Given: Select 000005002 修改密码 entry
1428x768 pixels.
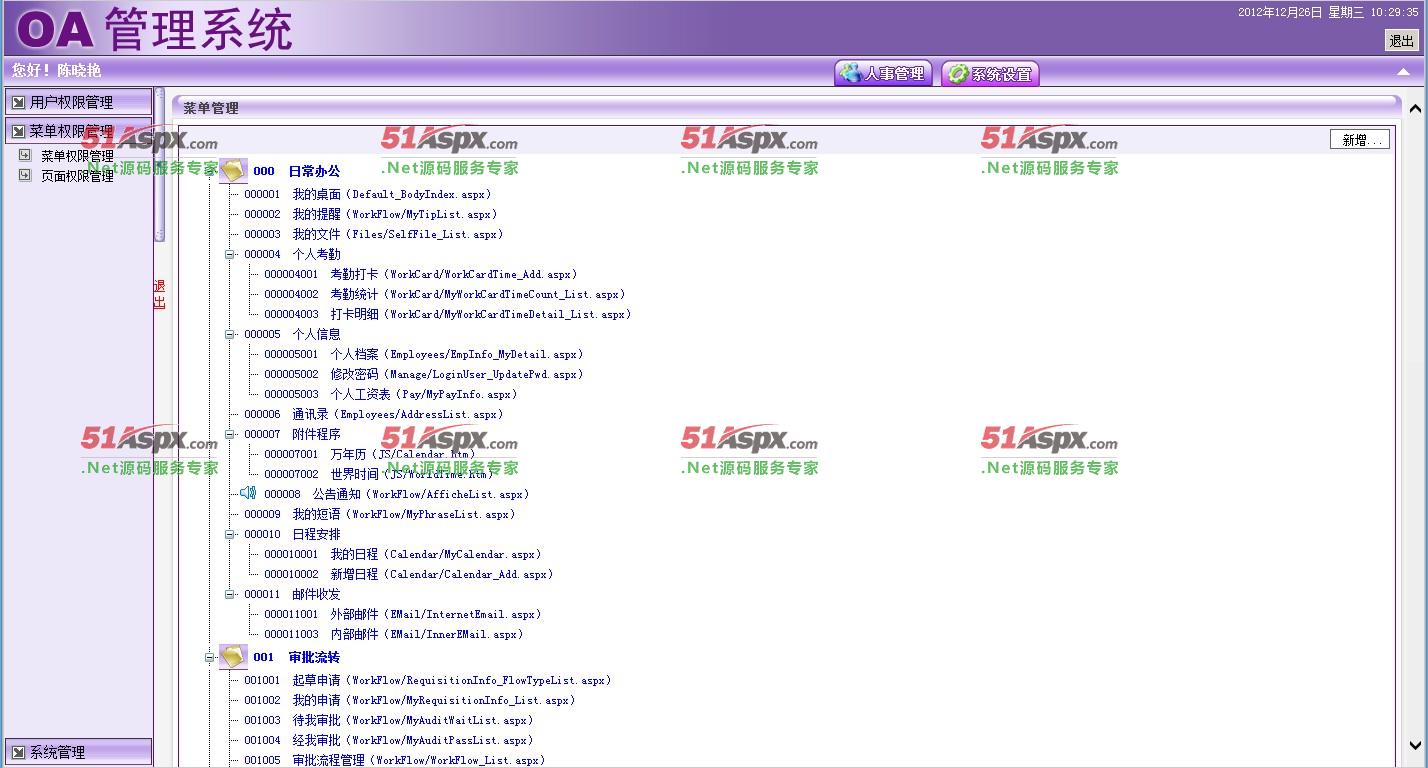Looking at the screenshot, I should (424, 374).
